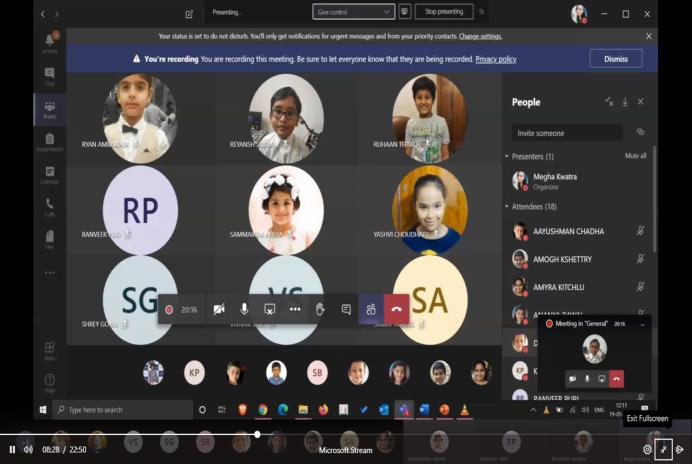Copy the meeting join link icon
Viewport: 692px width, 464px height.
coord(640,132)
